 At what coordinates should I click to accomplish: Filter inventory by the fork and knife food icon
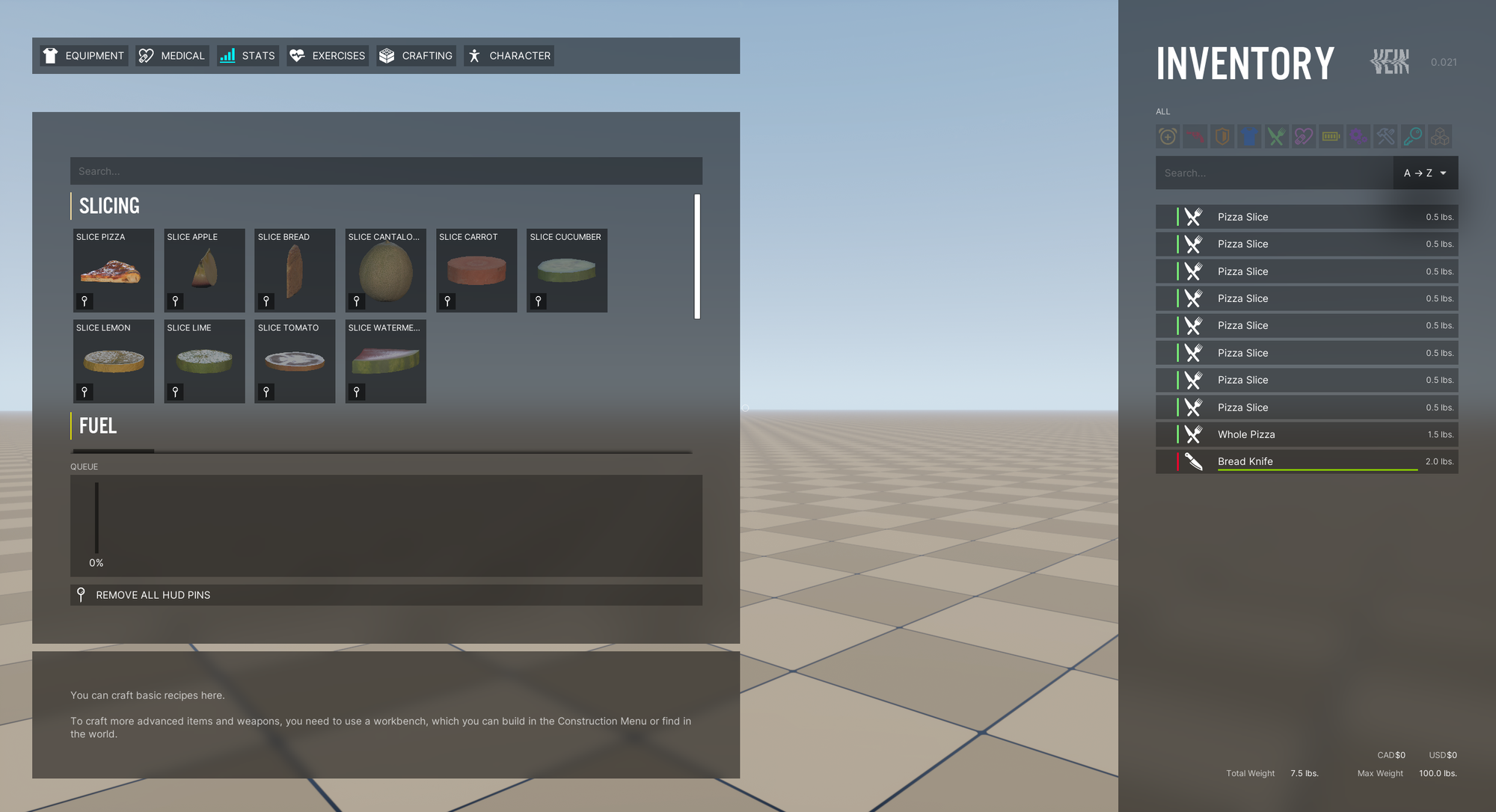point(1276,137)
